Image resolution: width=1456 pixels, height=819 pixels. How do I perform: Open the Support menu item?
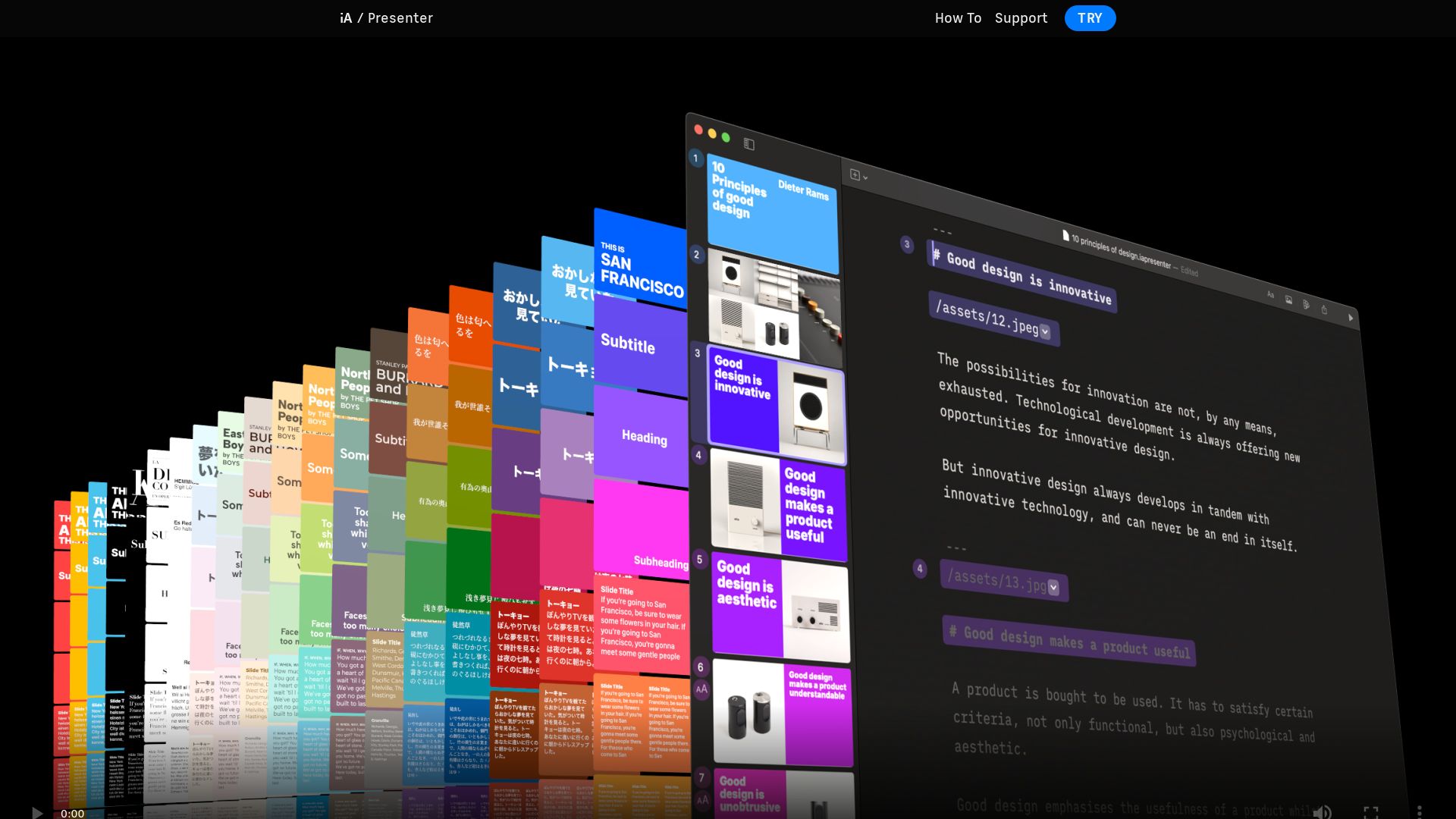click(x=1021, y=18)
